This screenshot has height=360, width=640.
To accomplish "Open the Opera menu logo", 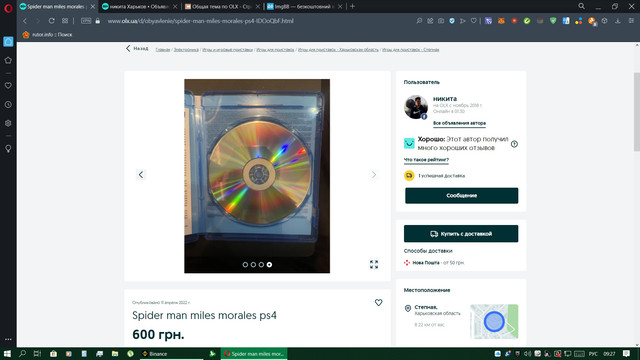I will pos(8,8).
